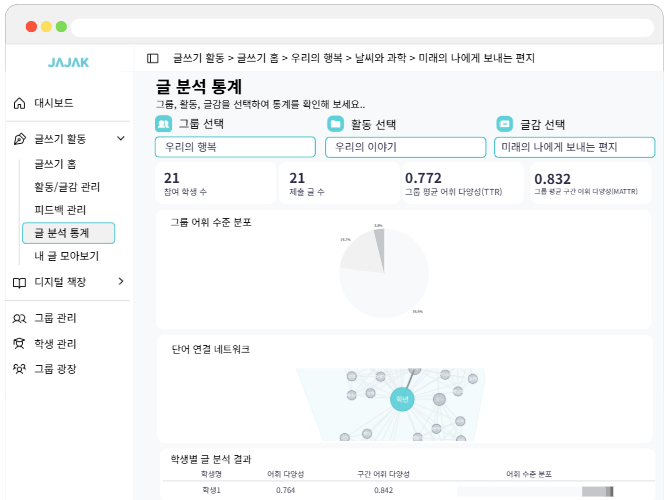Open 학생 관리 in the sidebar
The height and width of the screenshot is (500, 665).
point(55,344)
